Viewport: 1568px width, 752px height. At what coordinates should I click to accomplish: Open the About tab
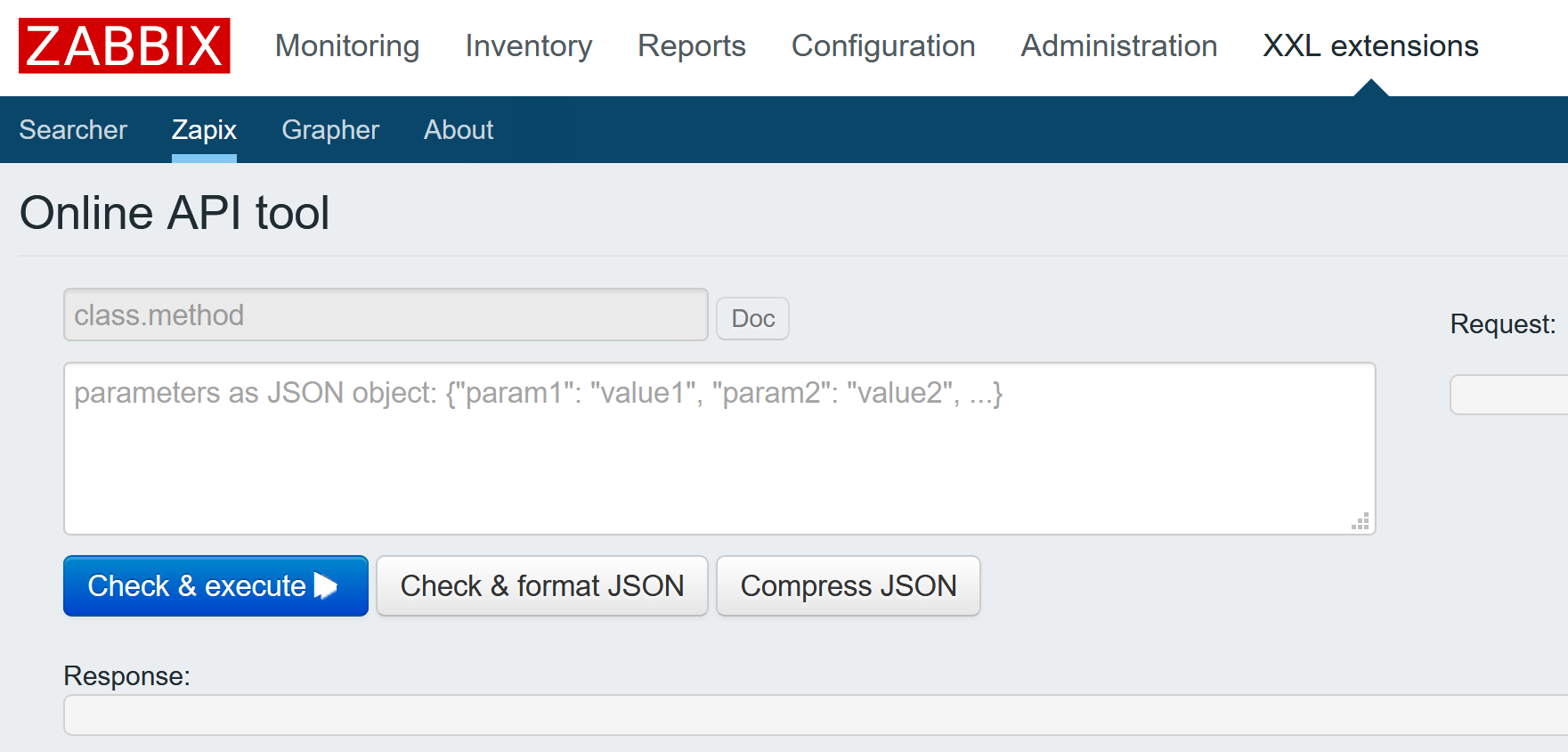tap(459, 130)
